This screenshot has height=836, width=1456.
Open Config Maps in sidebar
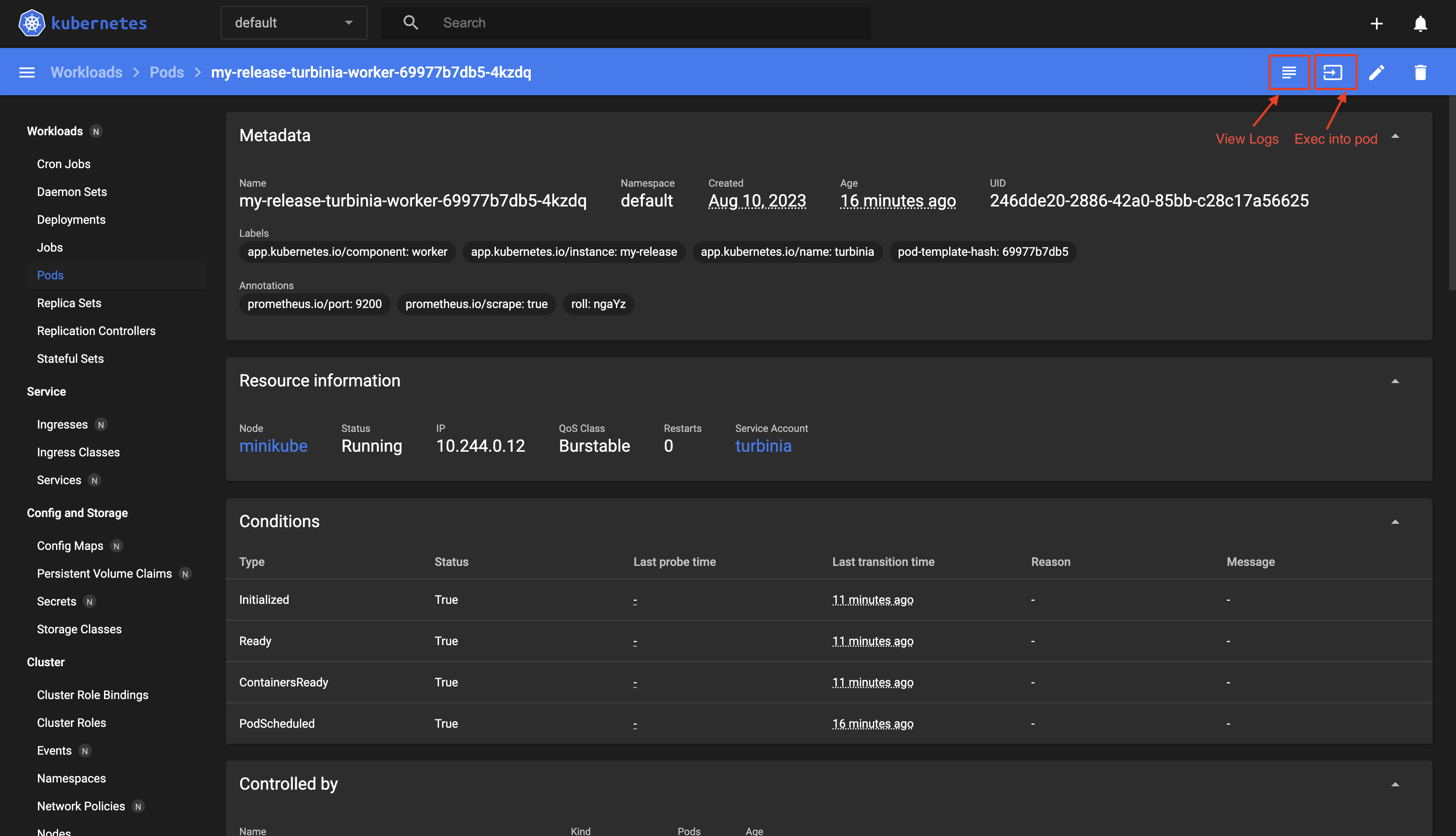[x=70, y=546]
